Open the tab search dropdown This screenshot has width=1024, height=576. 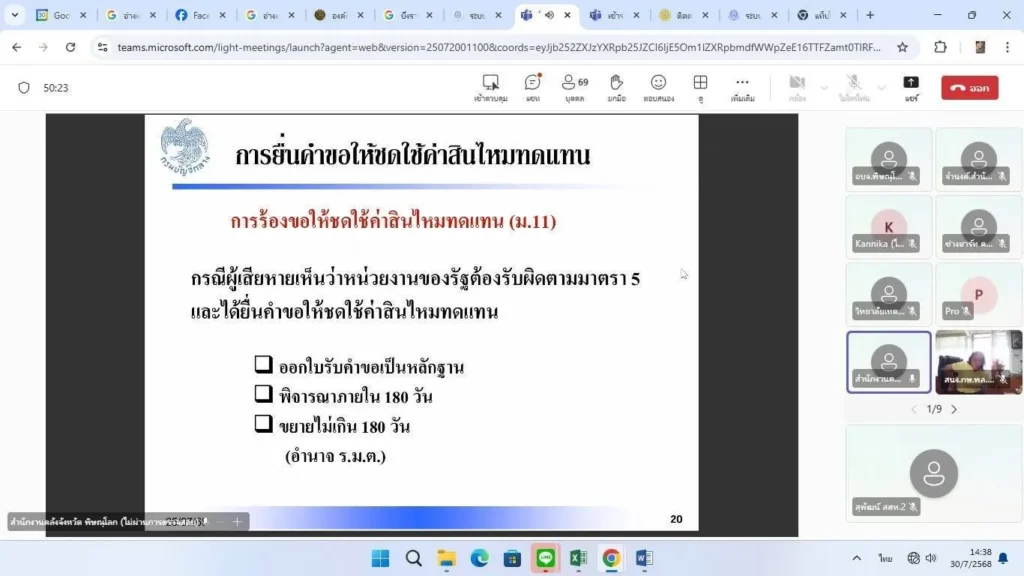[14, 15]
